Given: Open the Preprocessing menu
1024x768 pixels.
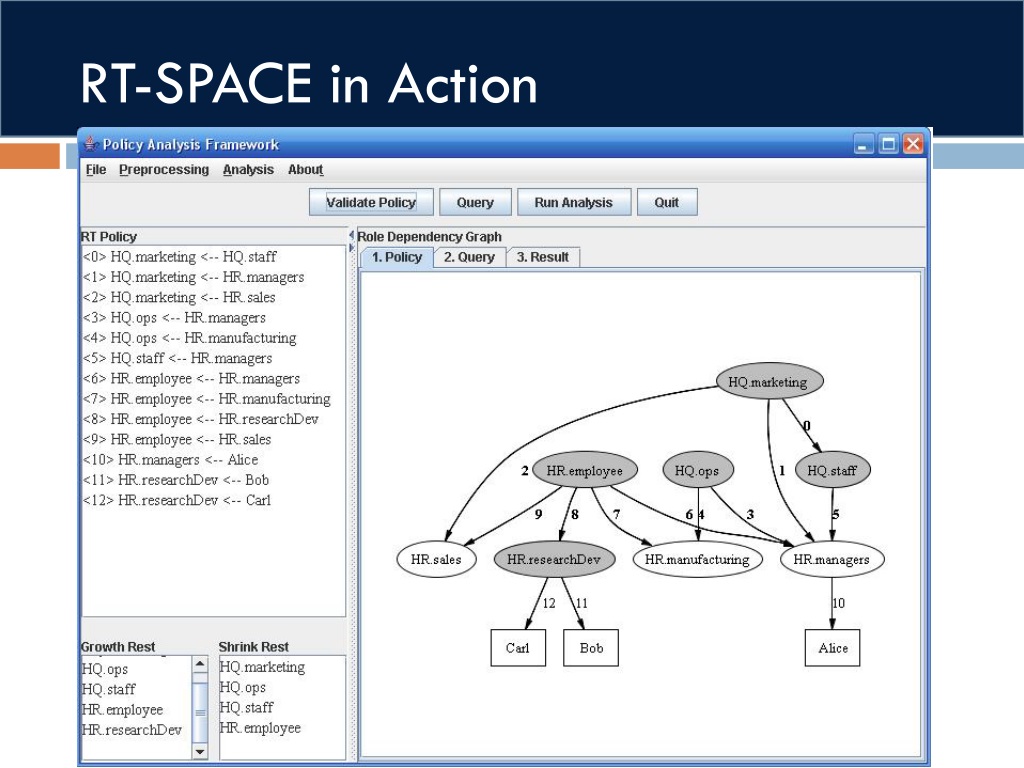Looking at the screenshot, I should point(164,170).
